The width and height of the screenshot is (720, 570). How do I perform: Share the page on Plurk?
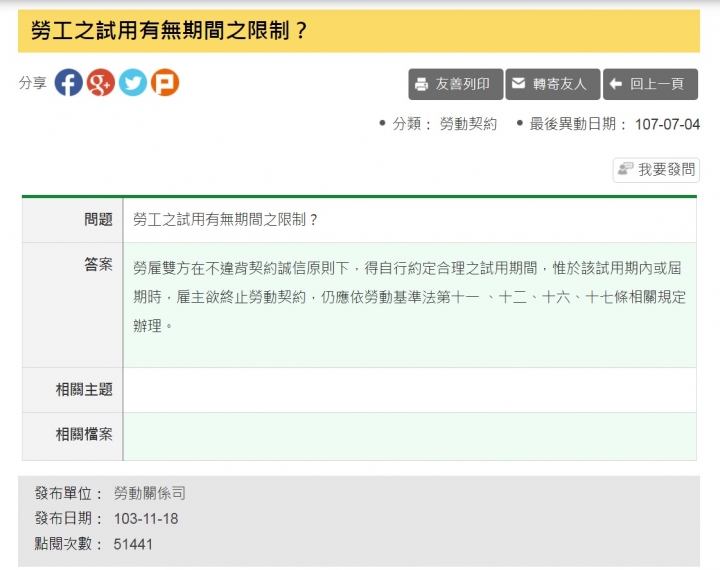click(x=165, y=83)
